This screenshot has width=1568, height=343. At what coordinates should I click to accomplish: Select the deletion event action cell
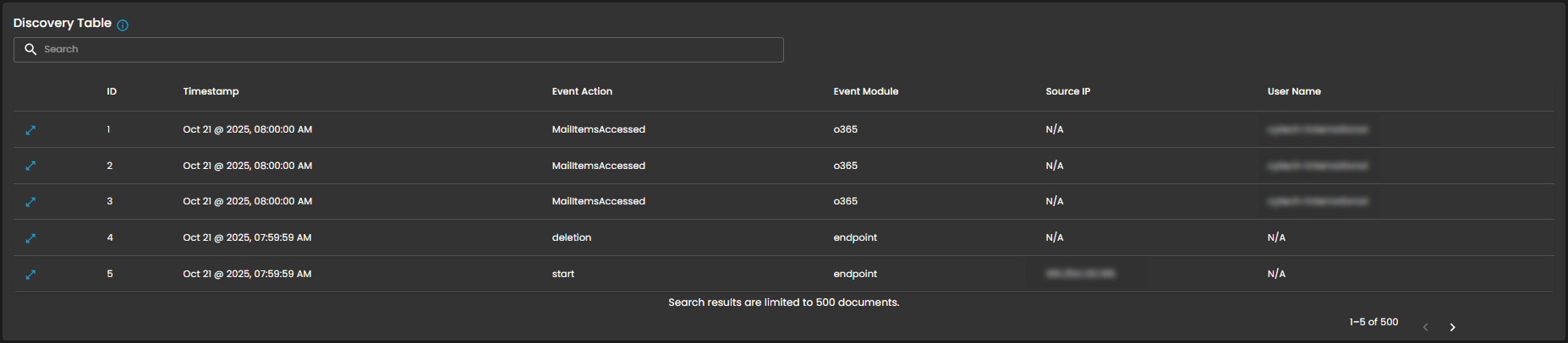tap(572, 237)
